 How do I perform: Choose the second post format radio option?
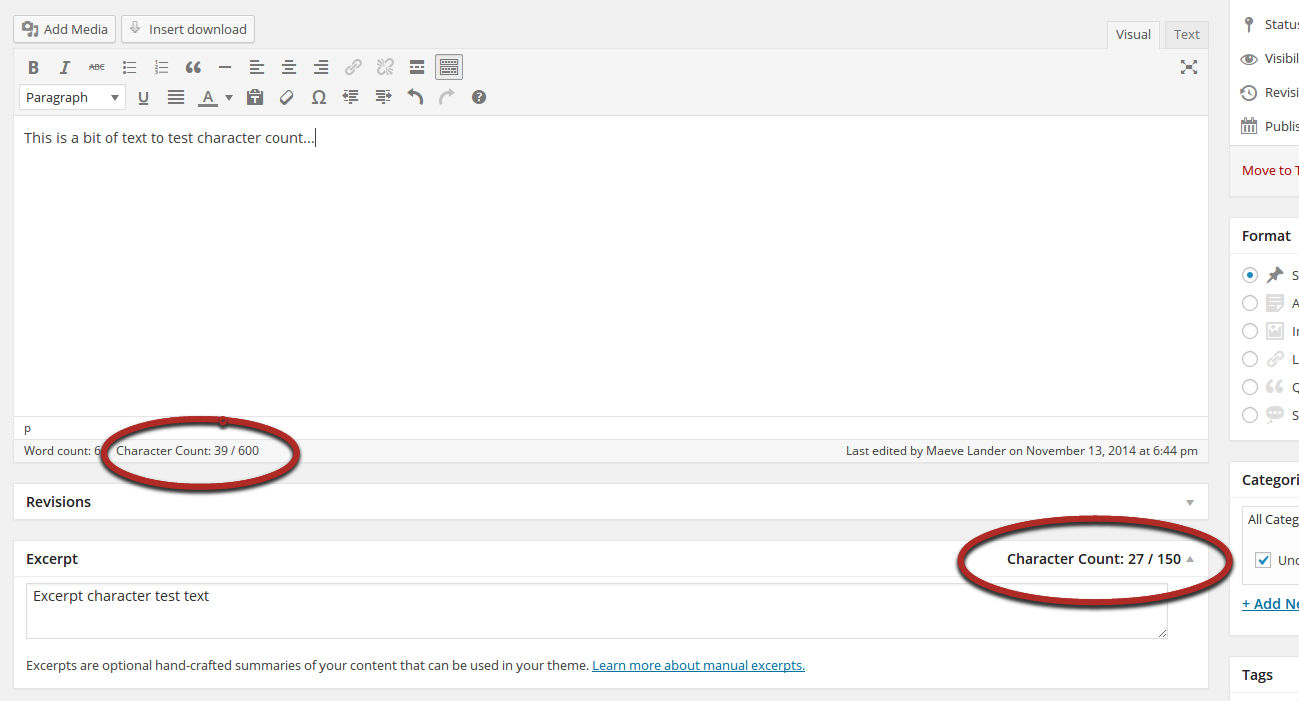click(1250, 303)
